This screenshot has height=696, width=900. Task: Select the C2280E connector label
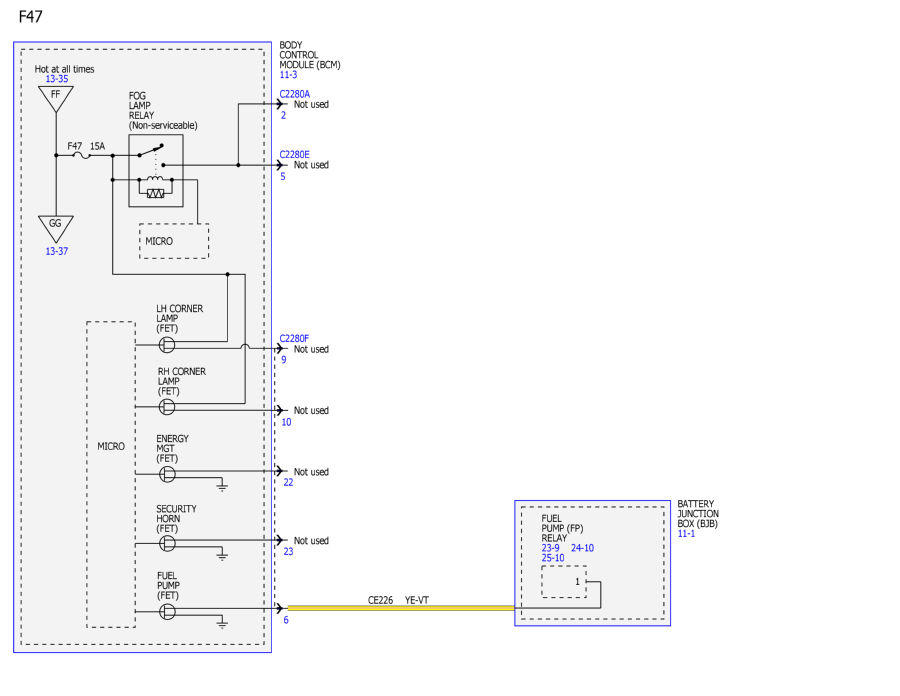click(x=294, y=155)
